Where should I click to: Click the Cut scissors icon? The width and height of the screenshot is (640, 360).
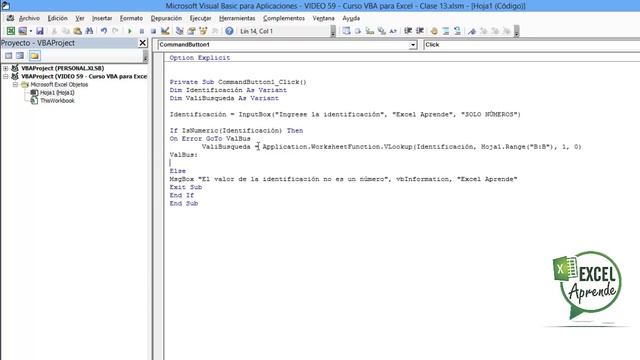click(x=54, y=31)
